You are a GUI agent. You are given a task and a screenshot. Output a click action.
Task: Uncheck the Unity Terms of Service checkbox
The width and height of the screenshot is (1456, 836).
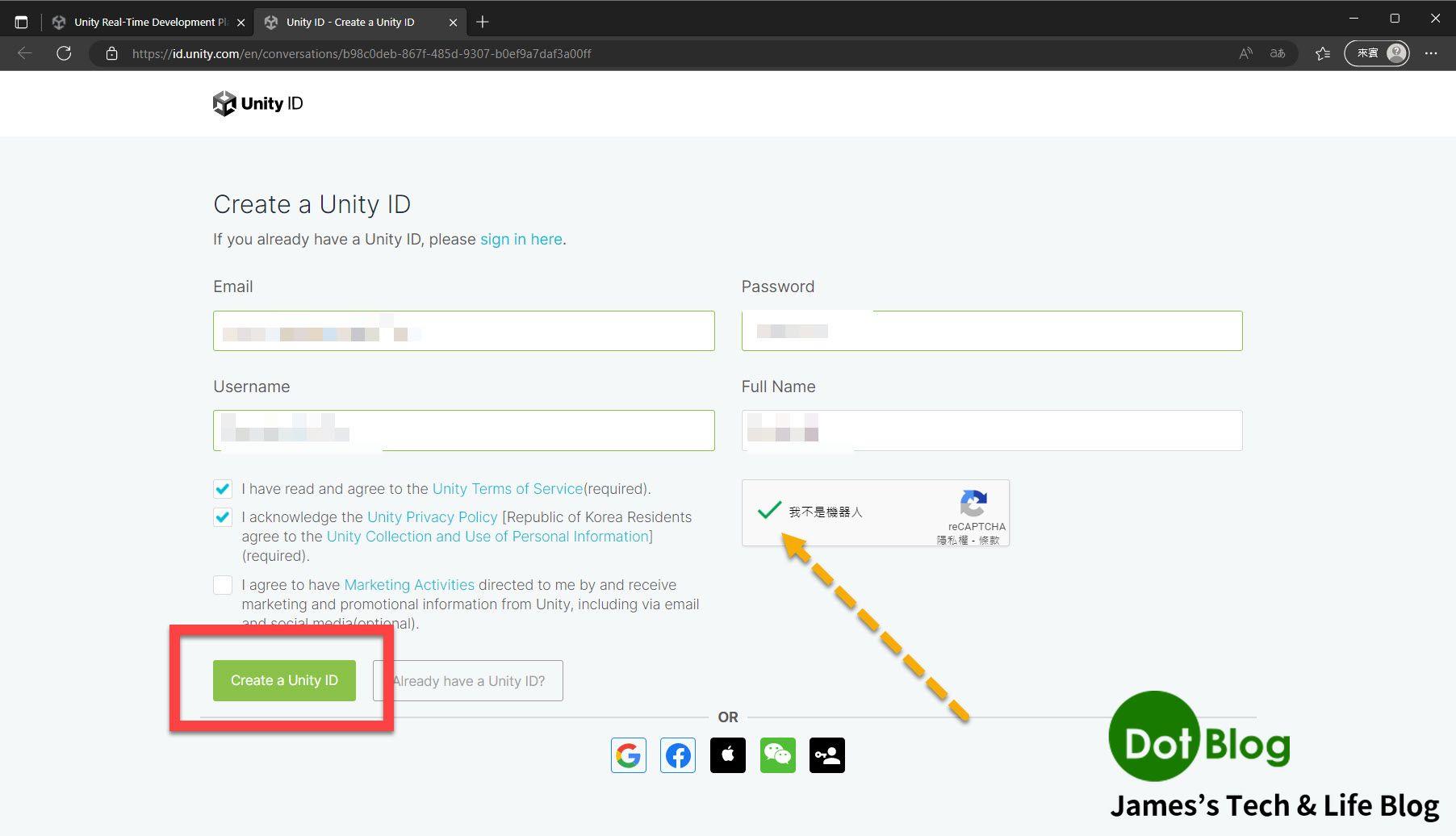(222, 488)
